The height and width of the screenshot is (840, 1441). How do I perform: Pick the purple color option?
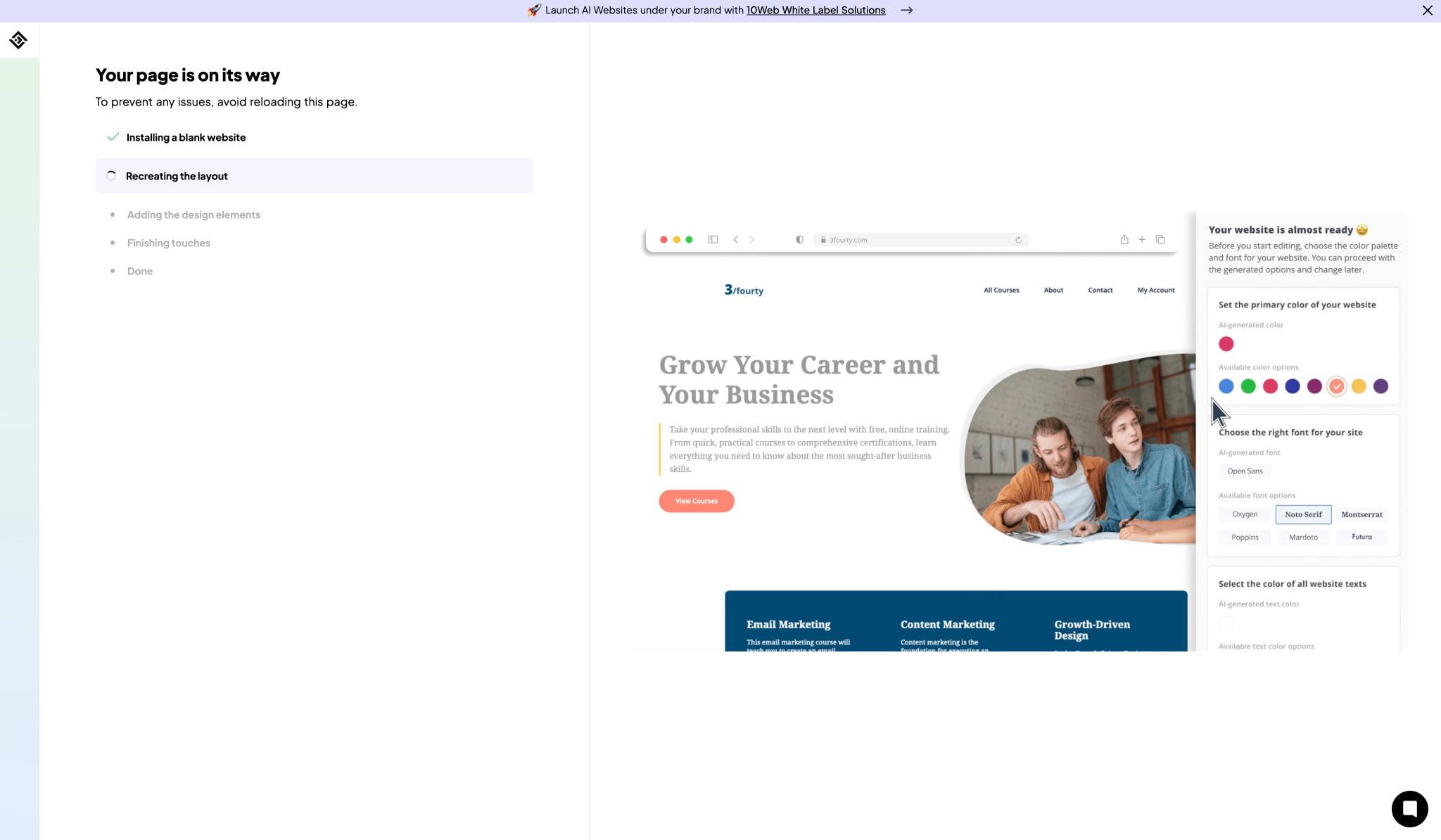[x=1381, y=386]
